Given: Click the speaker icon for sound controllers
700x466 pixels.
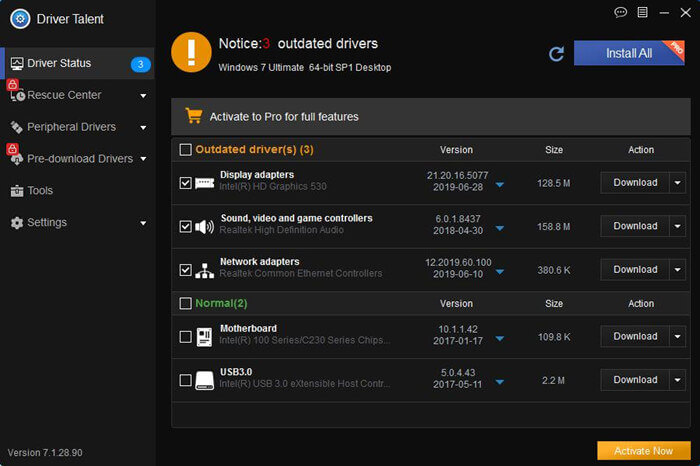Looking at the screenshot, I should [204, 227].
